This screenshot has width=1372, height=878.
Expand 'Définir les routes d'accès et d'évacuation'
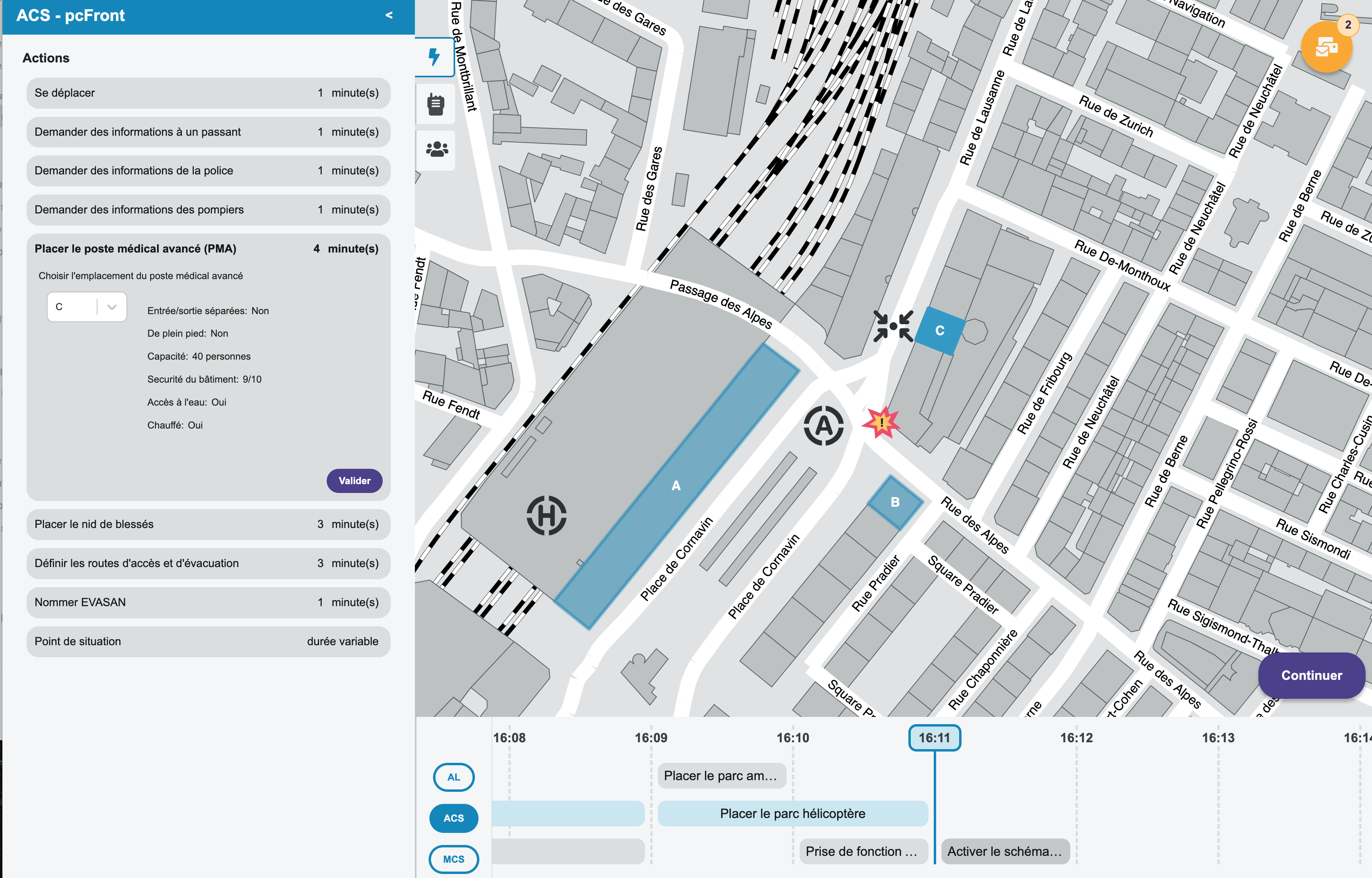[x=208, y=563]
